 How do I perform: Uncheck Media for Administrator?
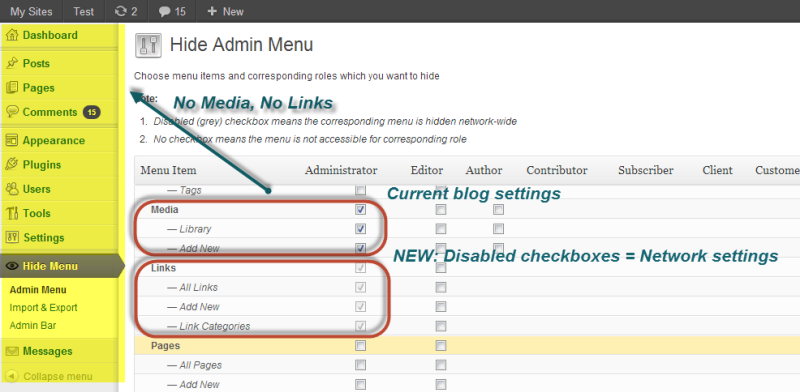[x=361, y=209]
